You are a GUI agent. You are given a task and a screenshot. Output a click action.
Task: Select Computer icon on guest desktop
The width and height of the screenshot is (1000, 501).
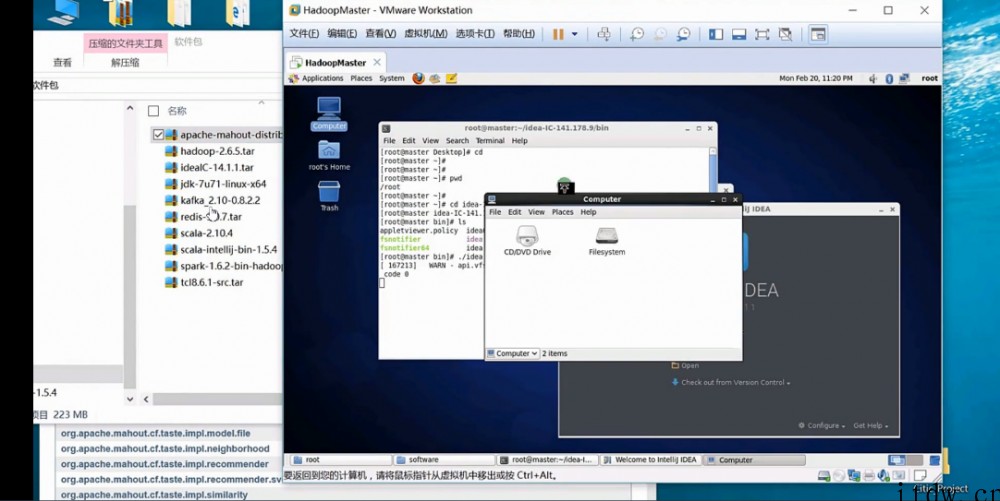point(329,113)
